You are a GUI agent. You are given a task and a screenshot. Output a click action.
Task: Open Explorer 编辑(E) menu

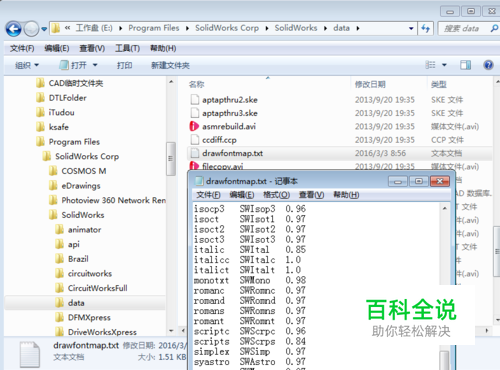pyautogui.click(x=57, y=49)
